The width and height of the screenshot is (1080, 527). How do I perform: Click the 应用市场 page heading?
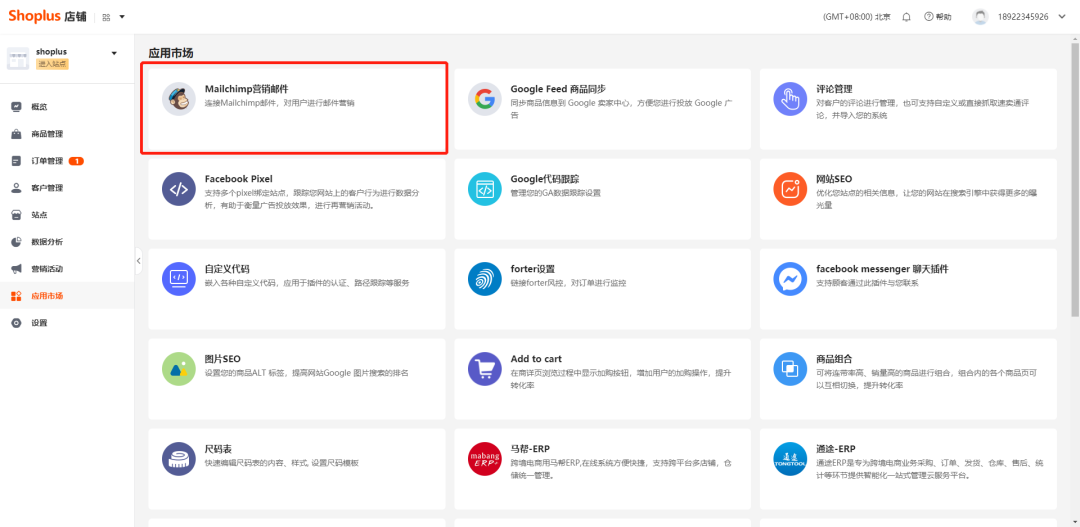tap(171, 52)
